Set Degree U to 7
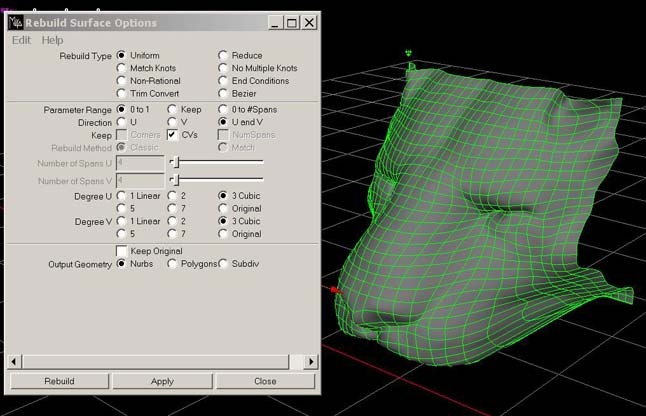Viewport: 646px width, 416px height. tap(172, 208)
